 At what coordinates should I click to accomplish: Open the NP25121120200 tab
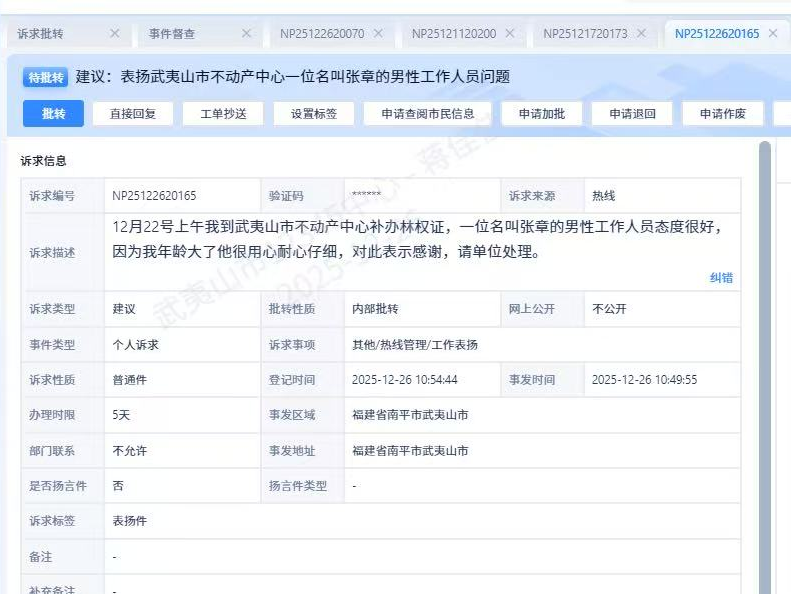[x=453, y=33]
